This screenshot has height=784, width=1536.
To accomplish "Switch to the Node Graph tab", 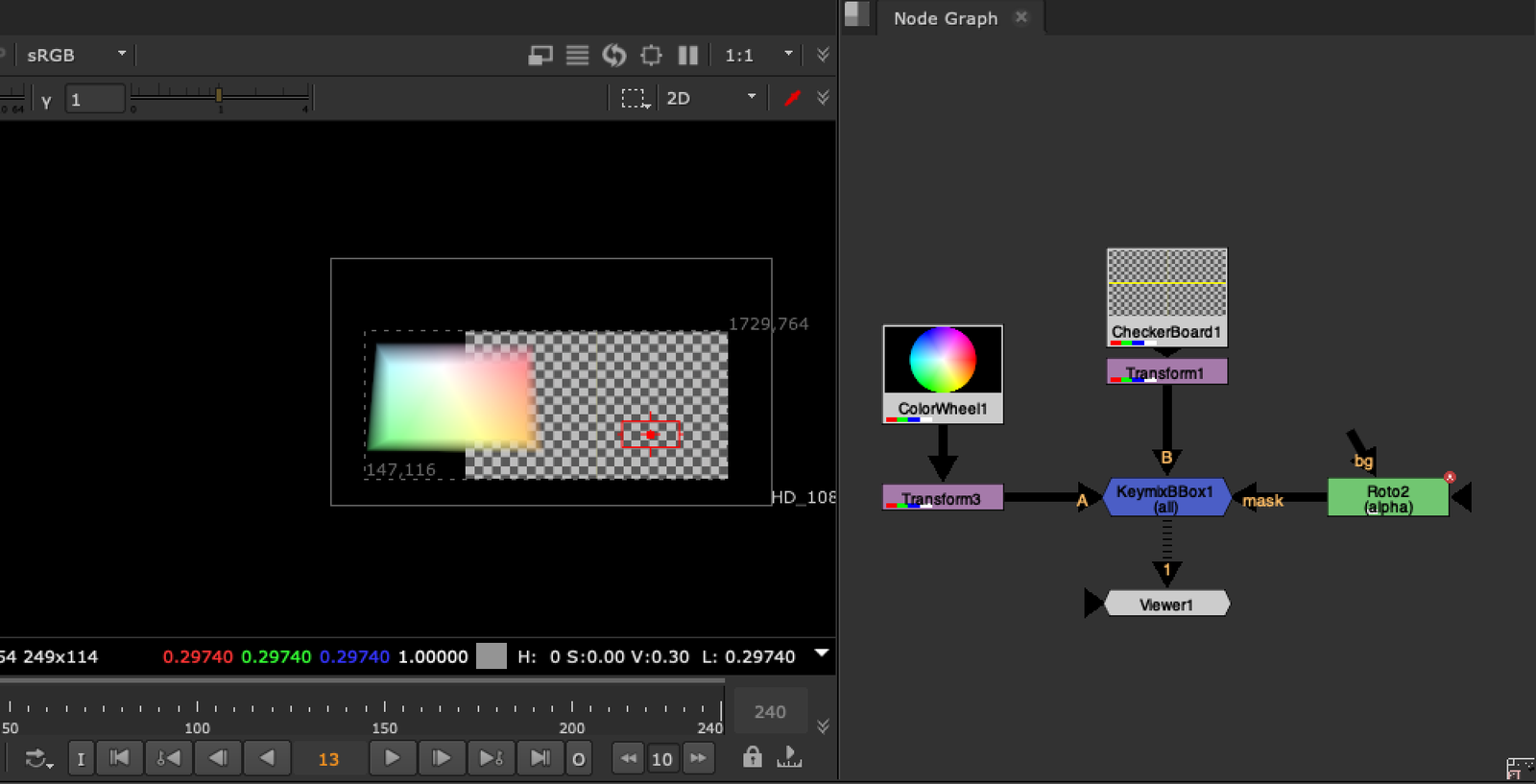I will point(945,18).
